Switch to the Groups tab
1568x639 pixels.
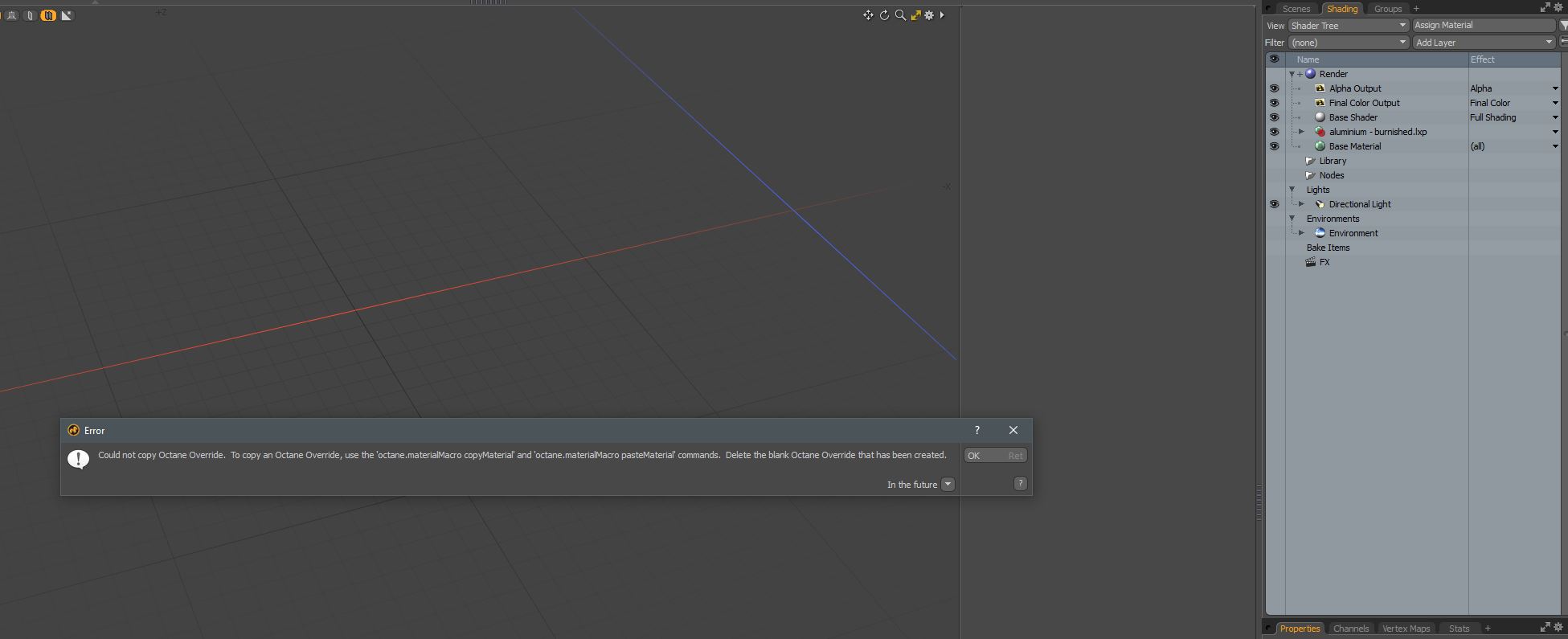coord(1388,9)
